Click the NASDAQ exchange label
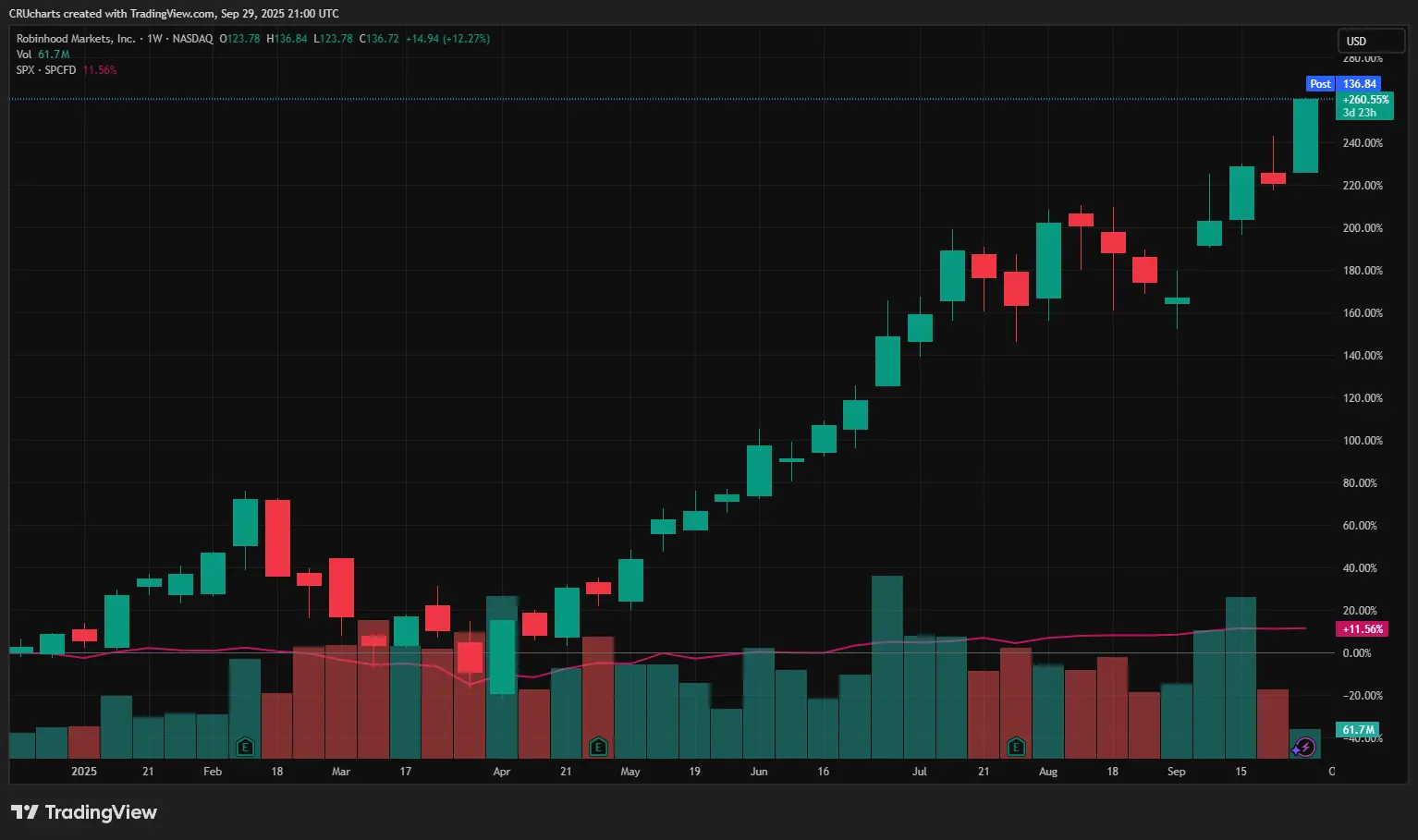This screenshot has width=1418, height=840. coord(192,39)
